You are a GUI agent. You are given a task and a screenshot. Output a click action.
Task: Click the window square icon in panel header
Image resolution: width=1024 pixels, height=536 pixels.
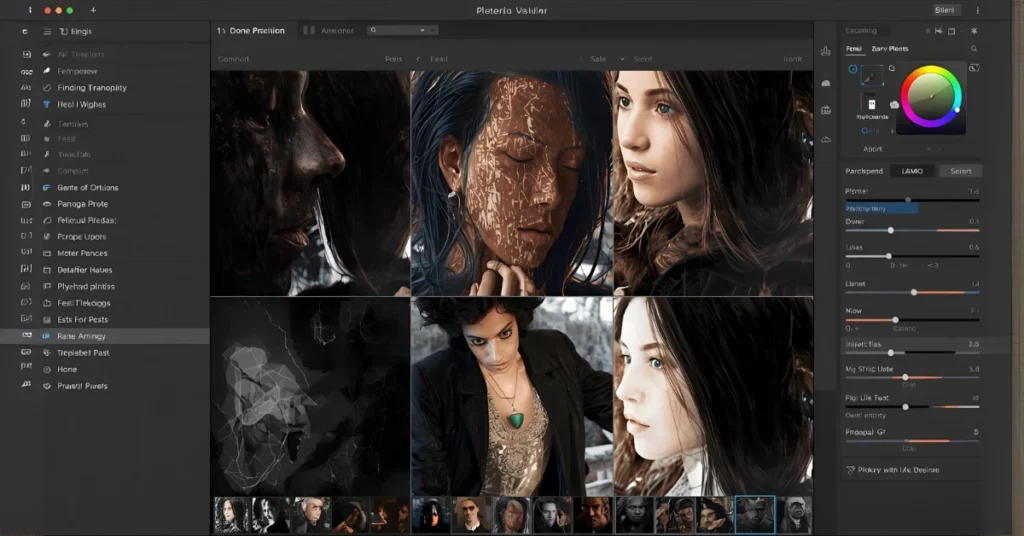(952, 31)
